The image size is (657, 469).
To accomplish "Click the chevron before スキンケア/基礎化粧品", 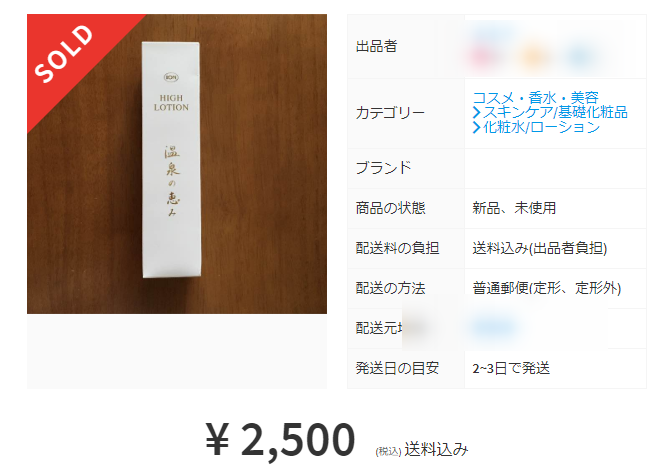I will pos(476,113).
